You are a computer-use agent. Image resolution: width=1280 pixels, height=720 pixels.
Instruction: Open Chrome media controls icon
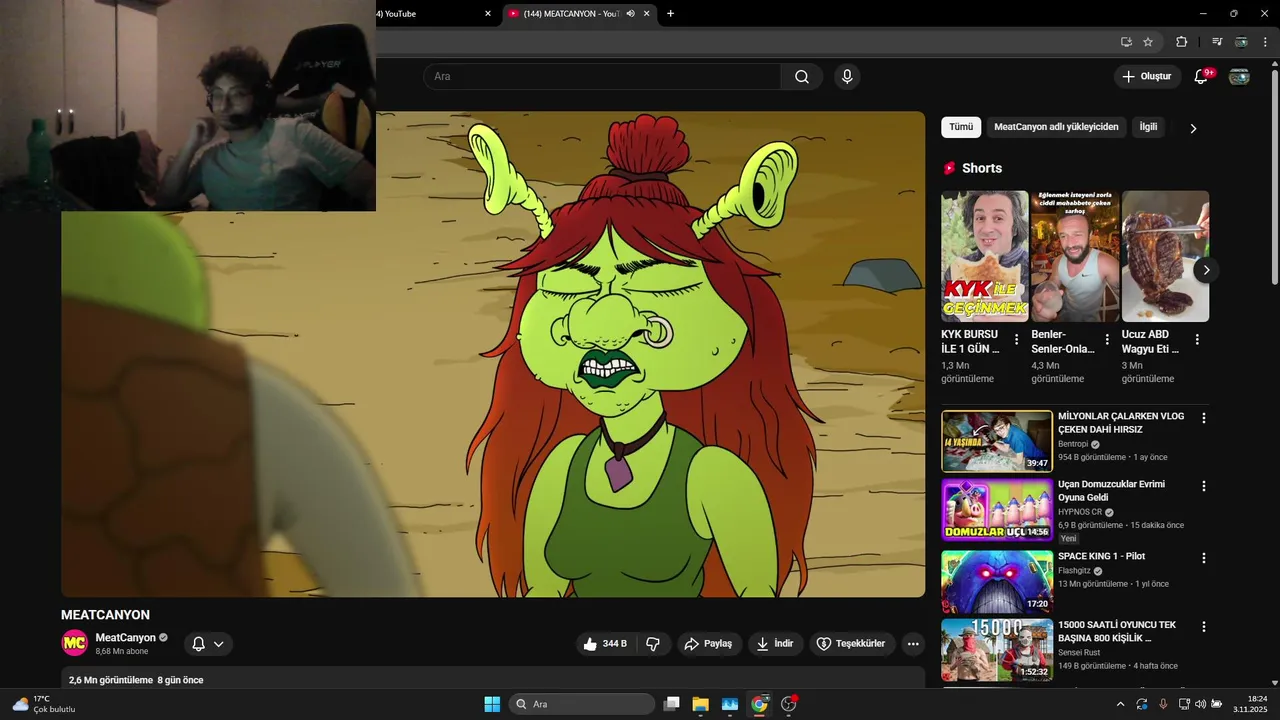(x=1217, y=42)
